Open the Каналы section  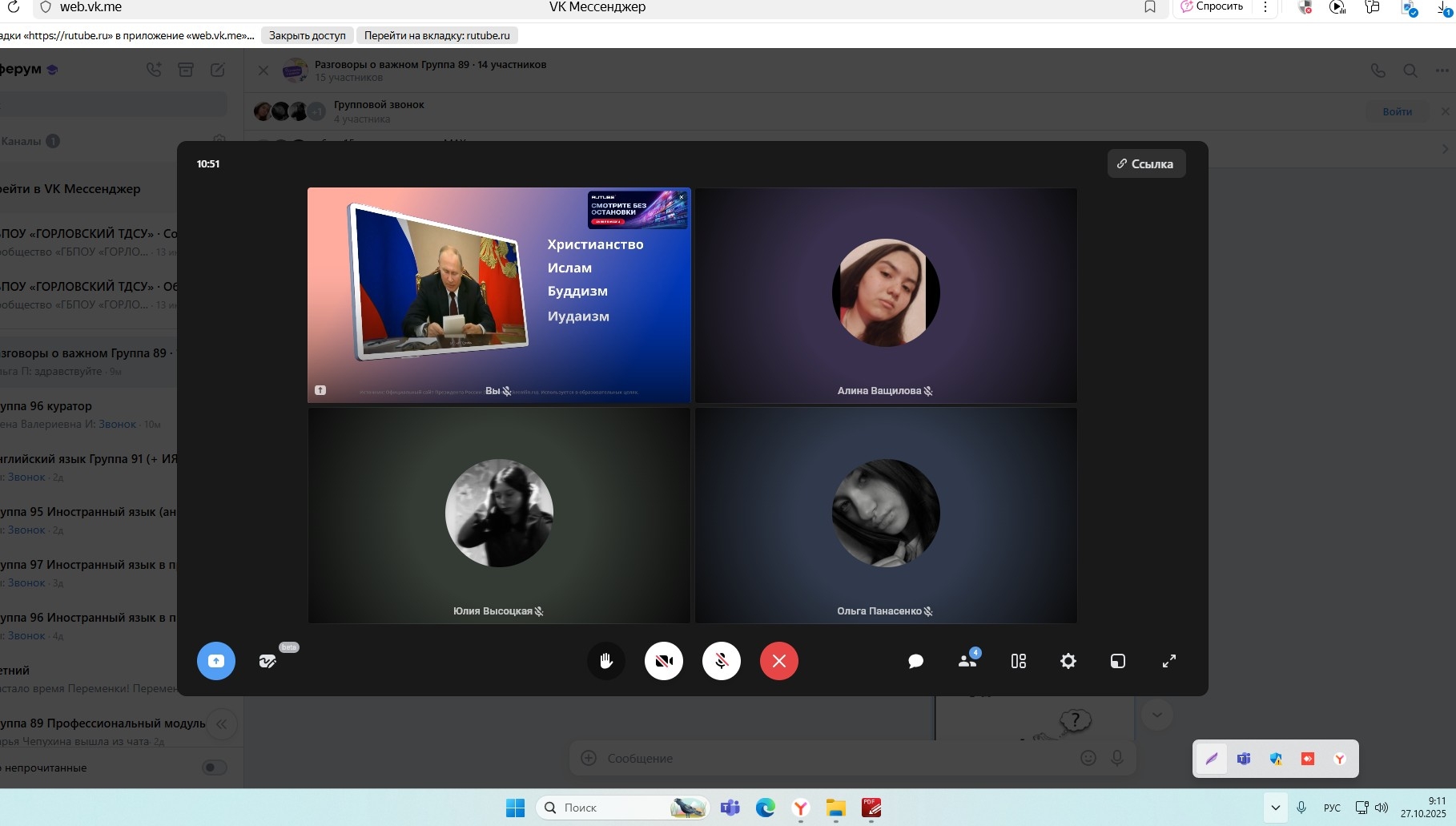pyautogui.click(x=22, y=141)
